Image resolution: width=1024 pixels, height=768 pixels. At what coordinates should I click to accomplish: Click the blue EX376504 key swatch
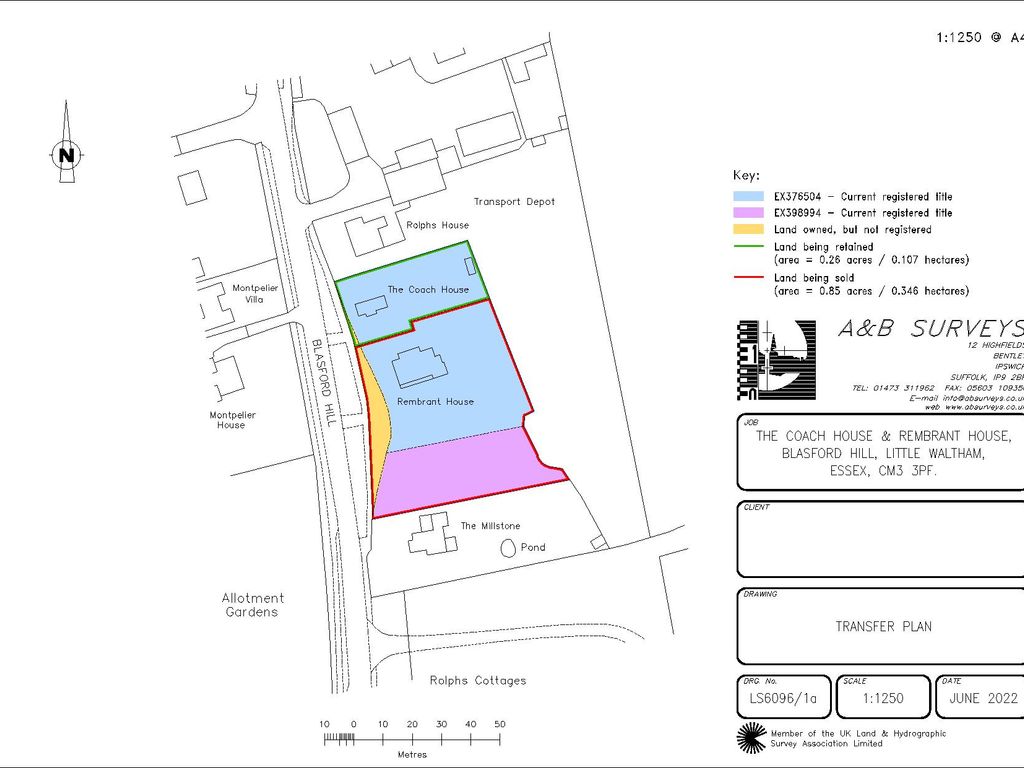tap(751, 197)
